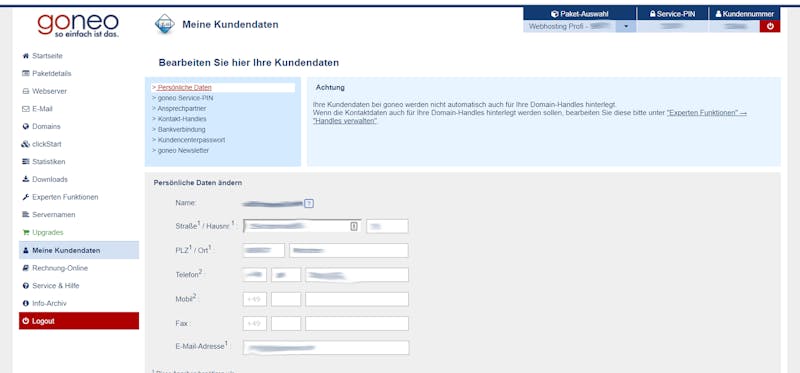Screen dimensions: 800x373
Task: Click the Statistiken icon
Action: click(x=26, y=162)
